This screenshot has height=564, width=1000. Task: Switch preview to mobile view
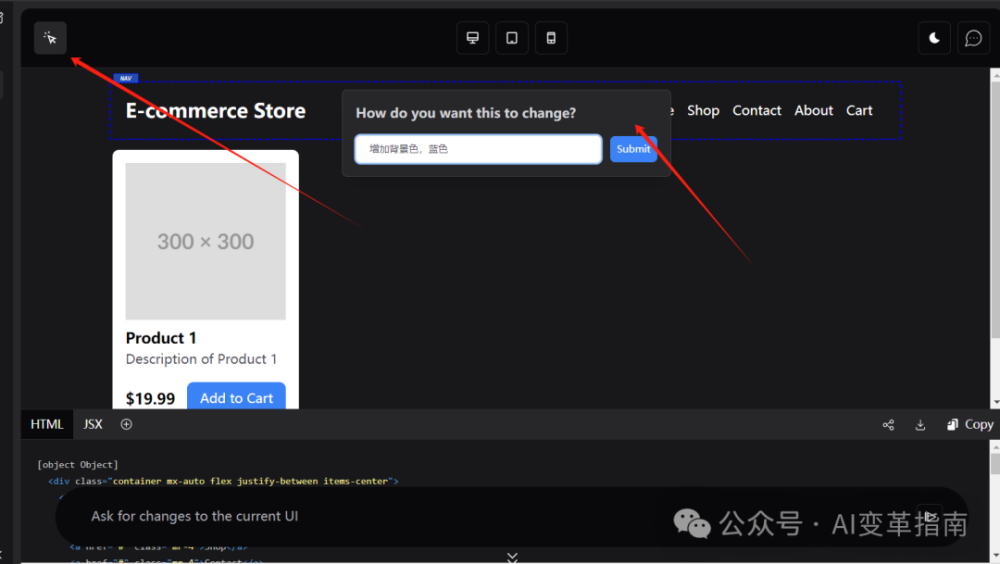(551, 38)
